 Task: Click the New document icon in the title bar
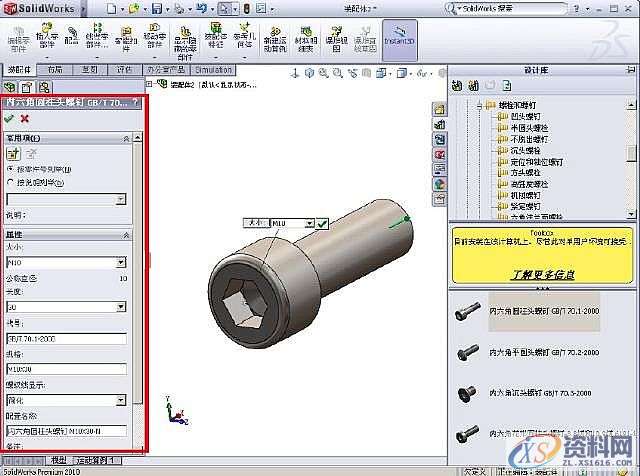[111, 9]
